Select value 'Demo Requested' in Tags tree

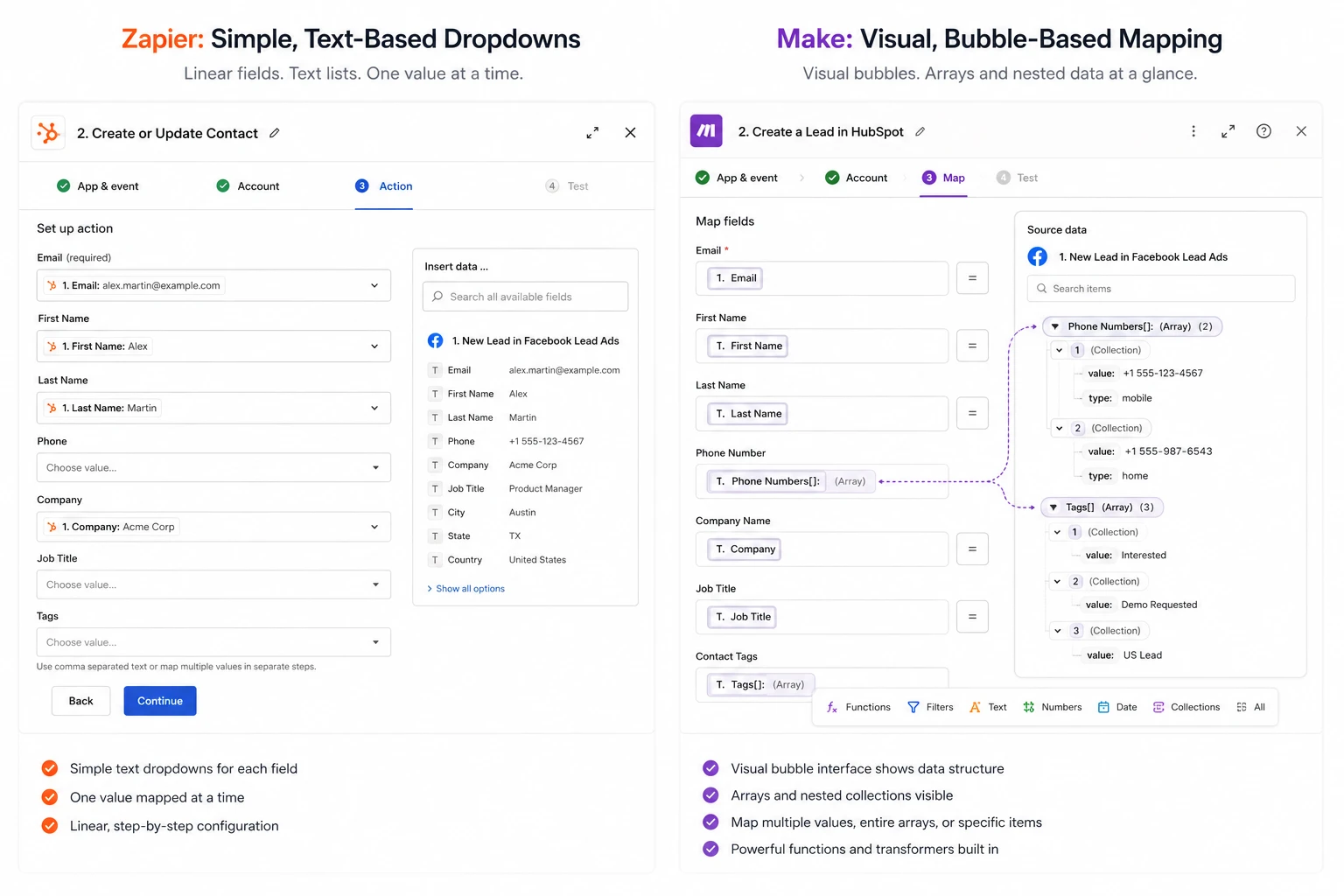coord(1158,605)
